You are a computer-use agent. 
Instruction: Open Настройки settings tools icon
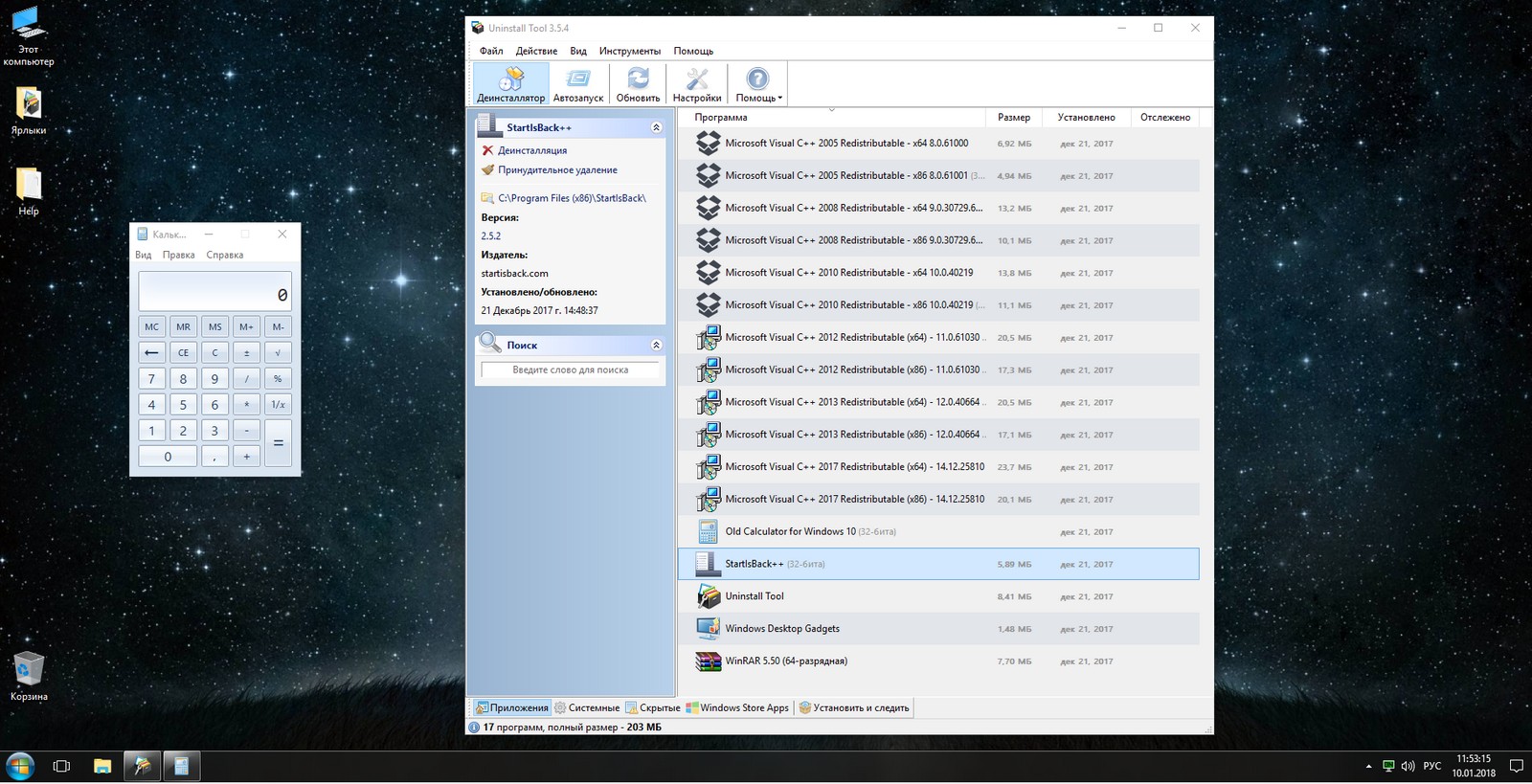(x=697, y=83)
